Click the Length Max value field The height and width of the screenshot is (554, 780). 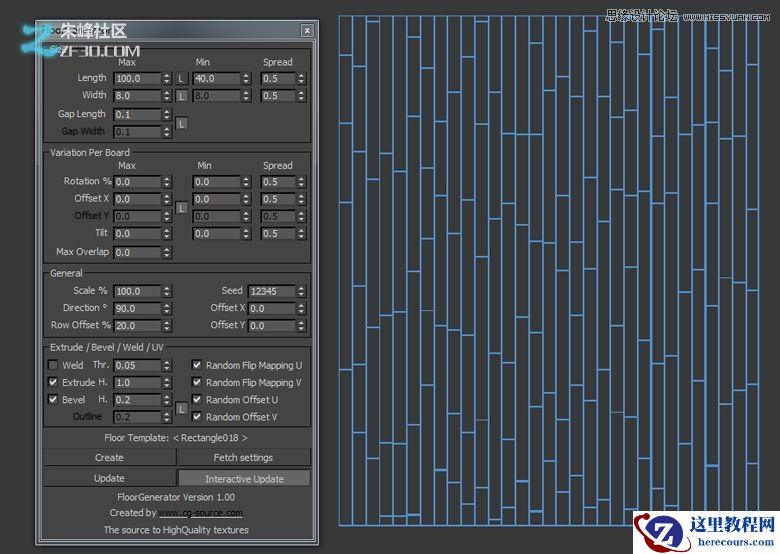pos(138,79)
